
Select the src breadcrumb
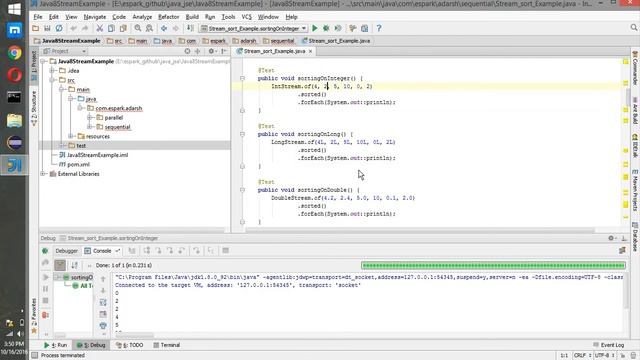tap(114, 41)
